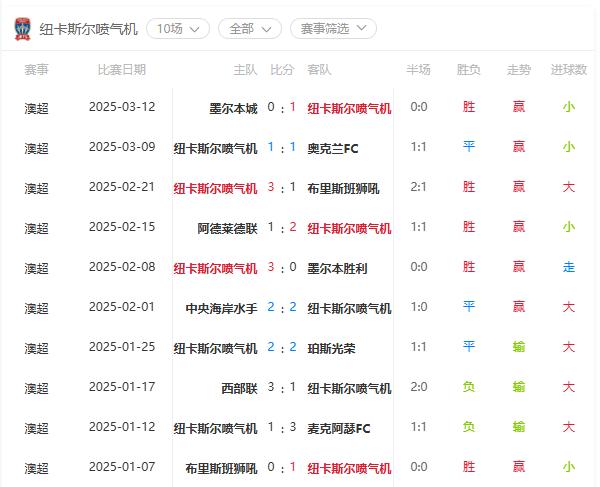Screen dimensions: 600x487
Task: Click half-time score 1:0 in 中央海岸水手 row
Action: coord(419,307)
